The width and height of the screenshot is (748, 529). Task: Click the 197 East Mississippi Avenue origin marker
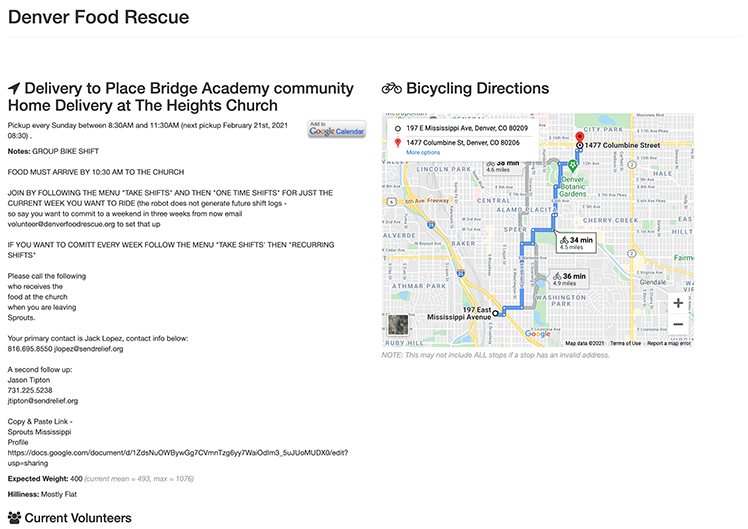[495, 313]
